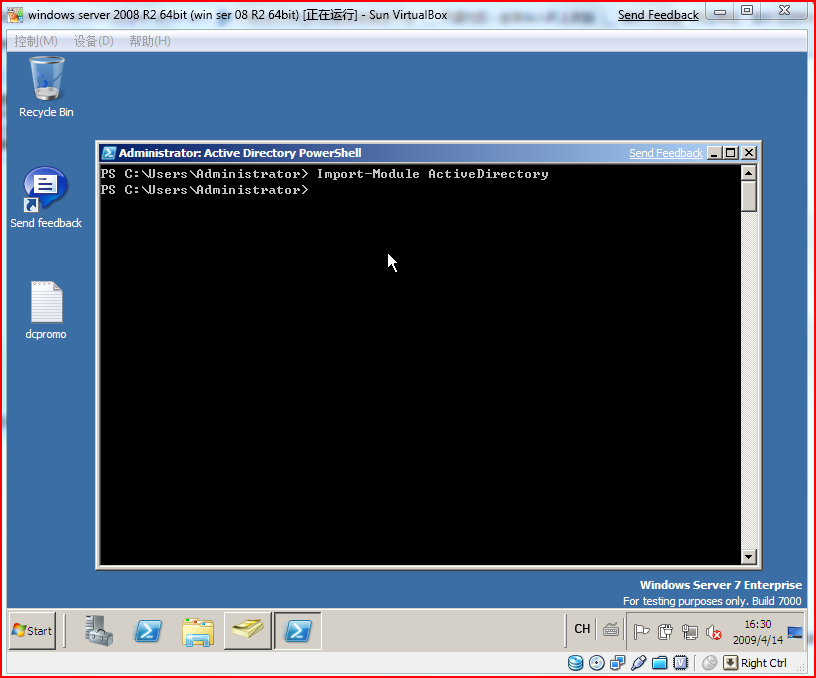Screen dimensions: 816x678
Task: Click the CH language indicator
Action: [x=582, y=629]
